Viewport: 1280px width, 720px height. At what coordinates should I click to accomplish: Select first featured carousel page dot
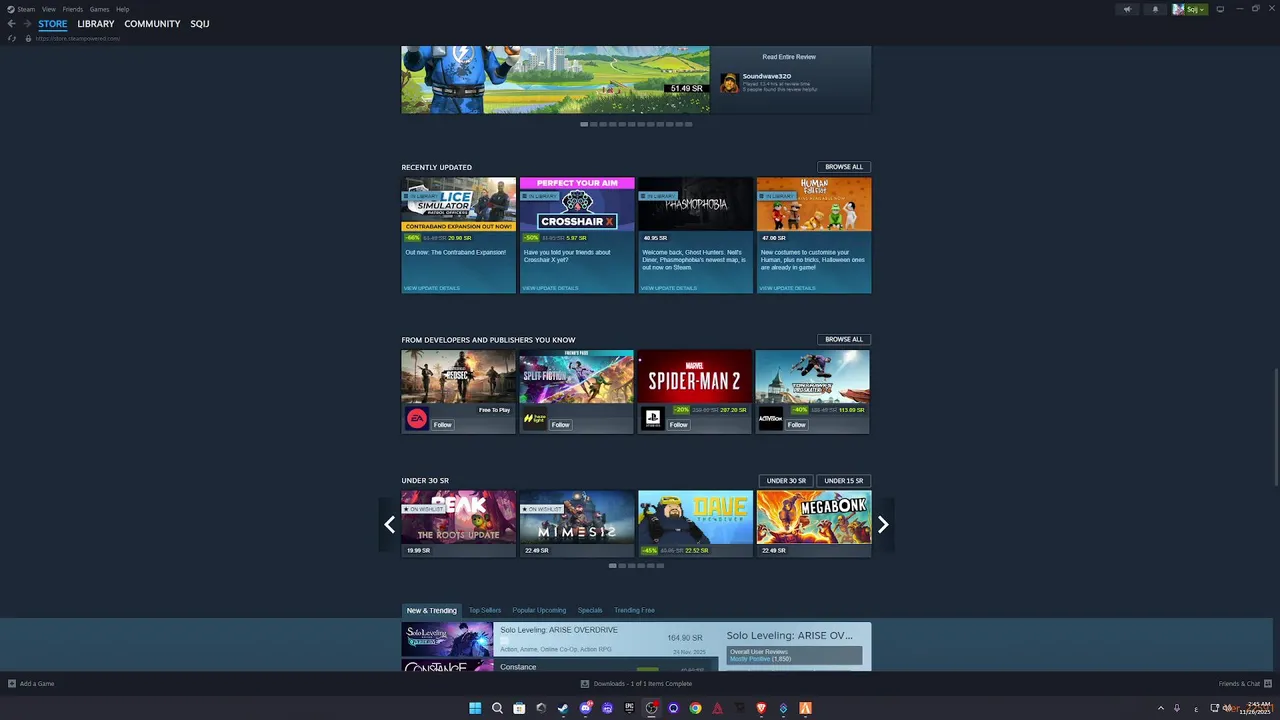click(x=584, y=124)
